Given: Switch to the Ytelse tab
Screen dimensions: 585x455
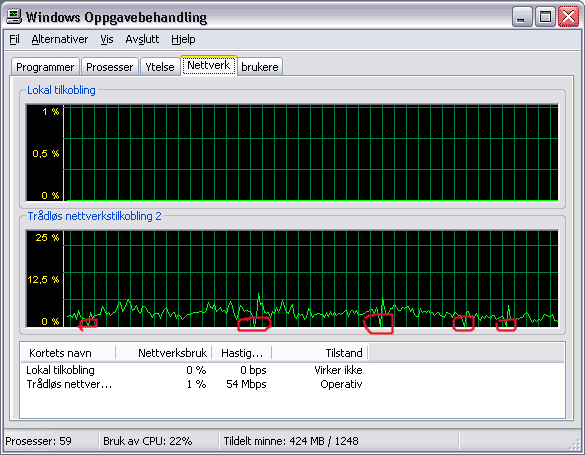Looking at the screenshot, I should [x=160, y=67].
